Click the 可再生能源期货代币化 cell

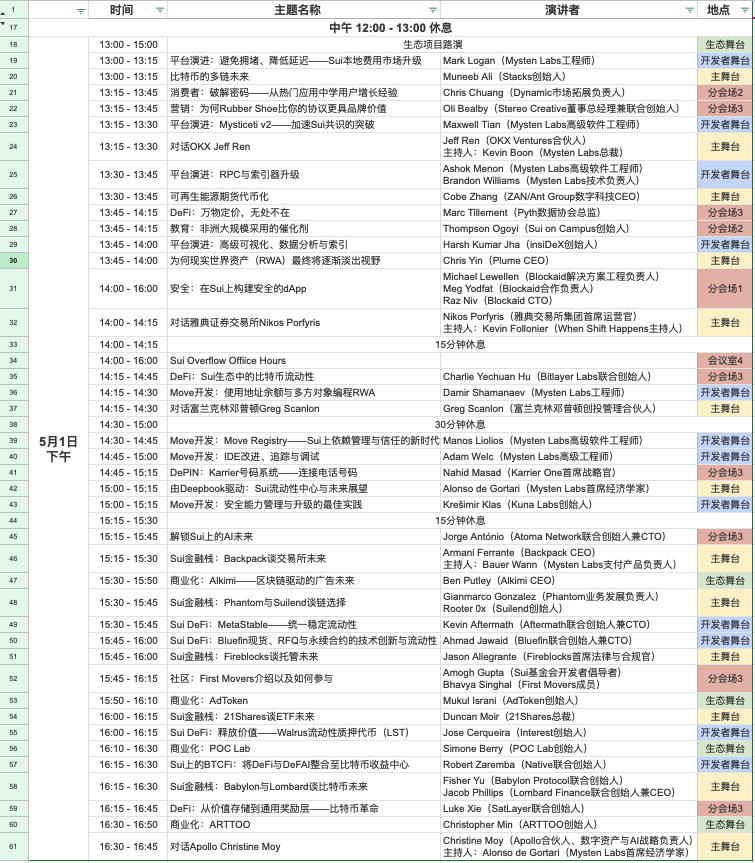click(x=304, y=196)
